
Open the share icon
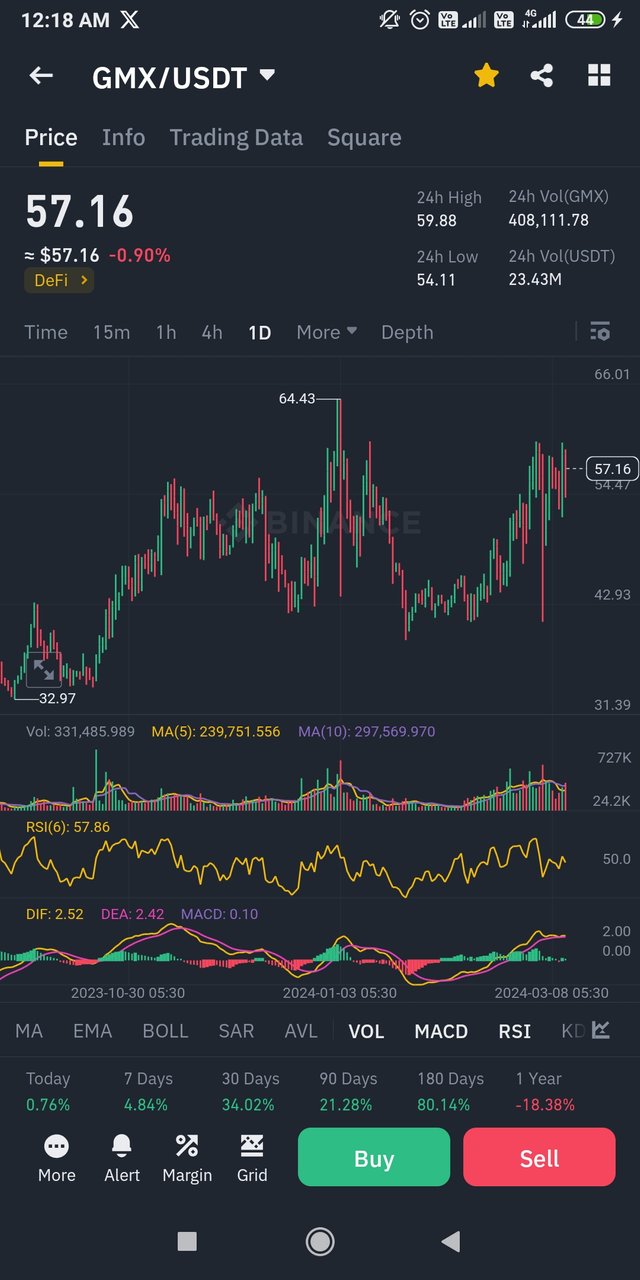tap(542, 75)
